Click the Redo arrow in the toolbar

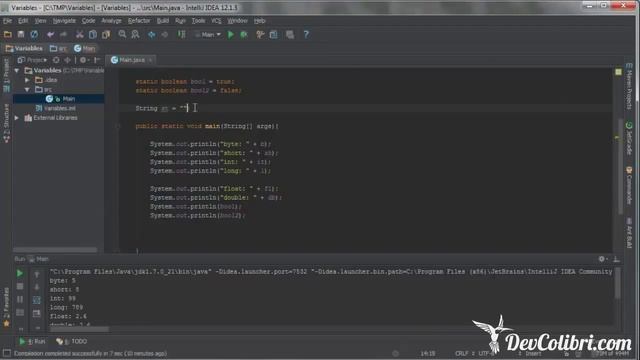63,35
